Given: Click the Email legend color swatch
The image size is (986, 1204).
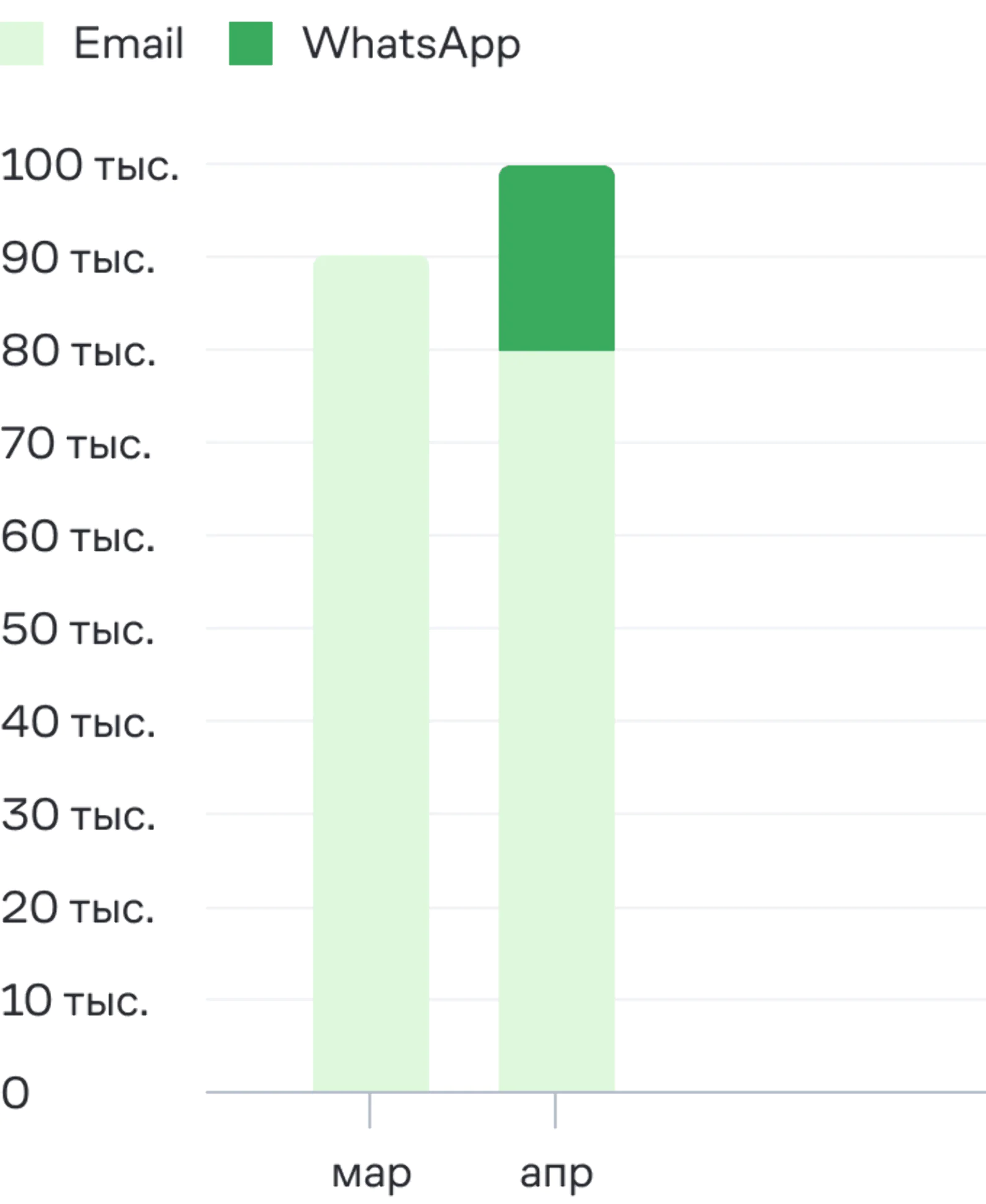Looking at the screenshot, I should 22,43.
